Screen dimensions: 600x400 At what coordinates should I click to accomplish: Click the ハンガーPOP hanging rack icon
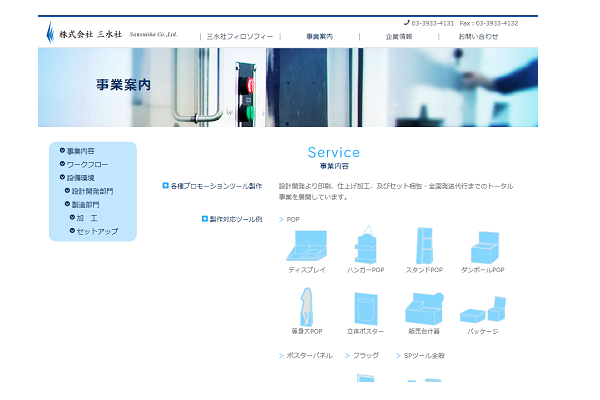tap(365, 245)
